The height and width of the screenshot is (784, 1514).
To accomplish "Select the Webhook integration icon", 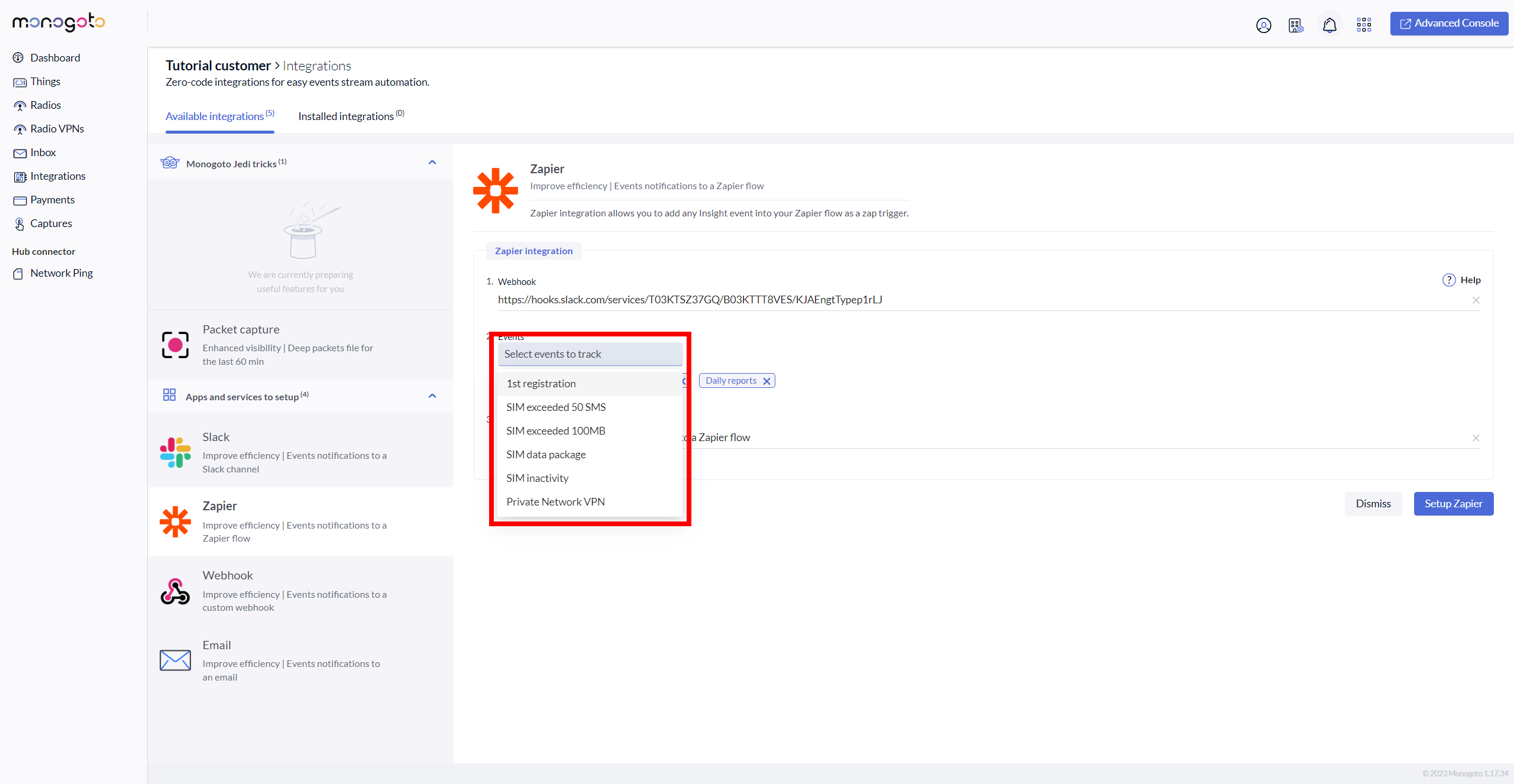I will (175, 591).
